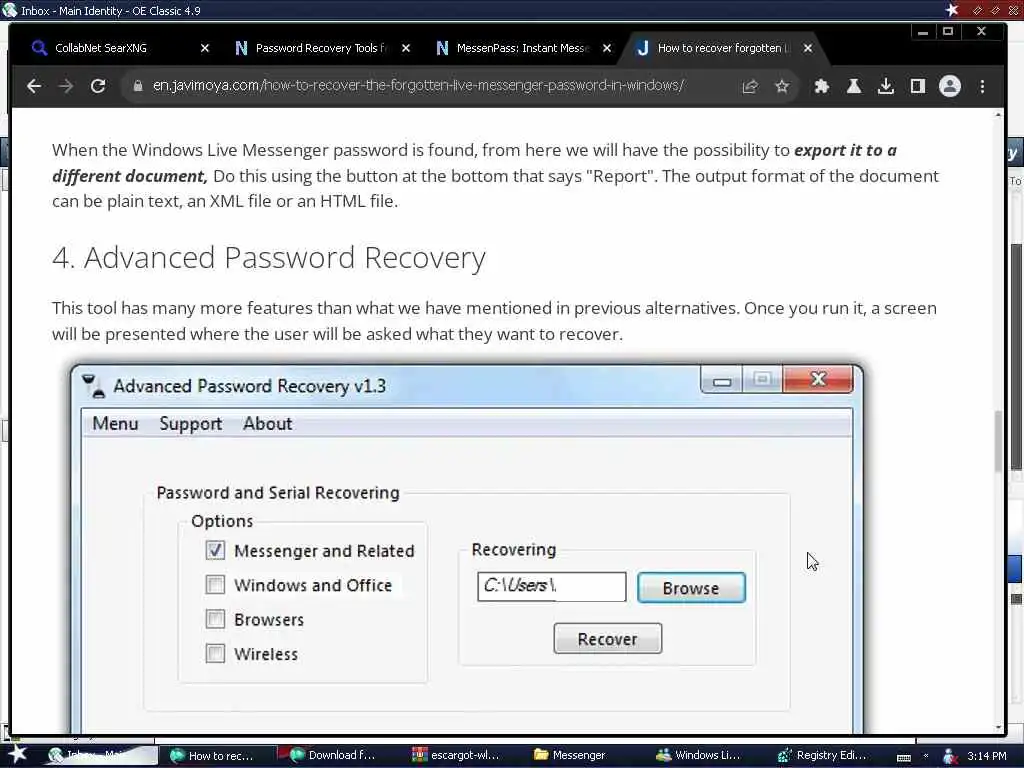
Task: Close the How to recover forgotten tab
Action: click(808, 48)
